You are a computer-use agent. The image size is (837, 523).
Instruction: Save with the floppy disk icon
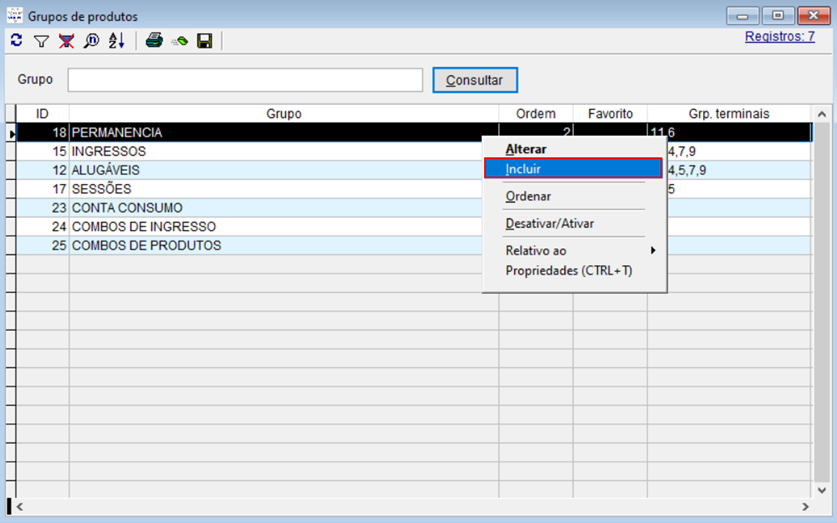(x=205, y=41)
